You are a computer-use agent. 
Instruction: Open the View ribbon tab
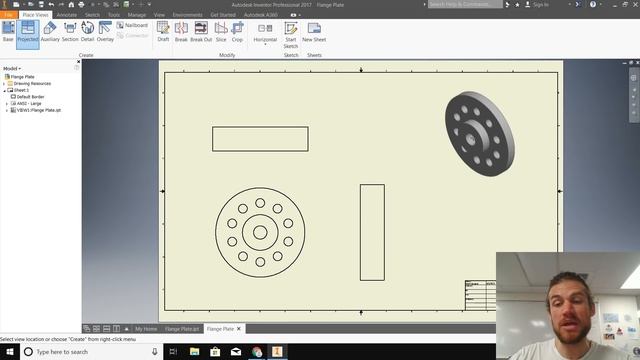coord(159,15)
